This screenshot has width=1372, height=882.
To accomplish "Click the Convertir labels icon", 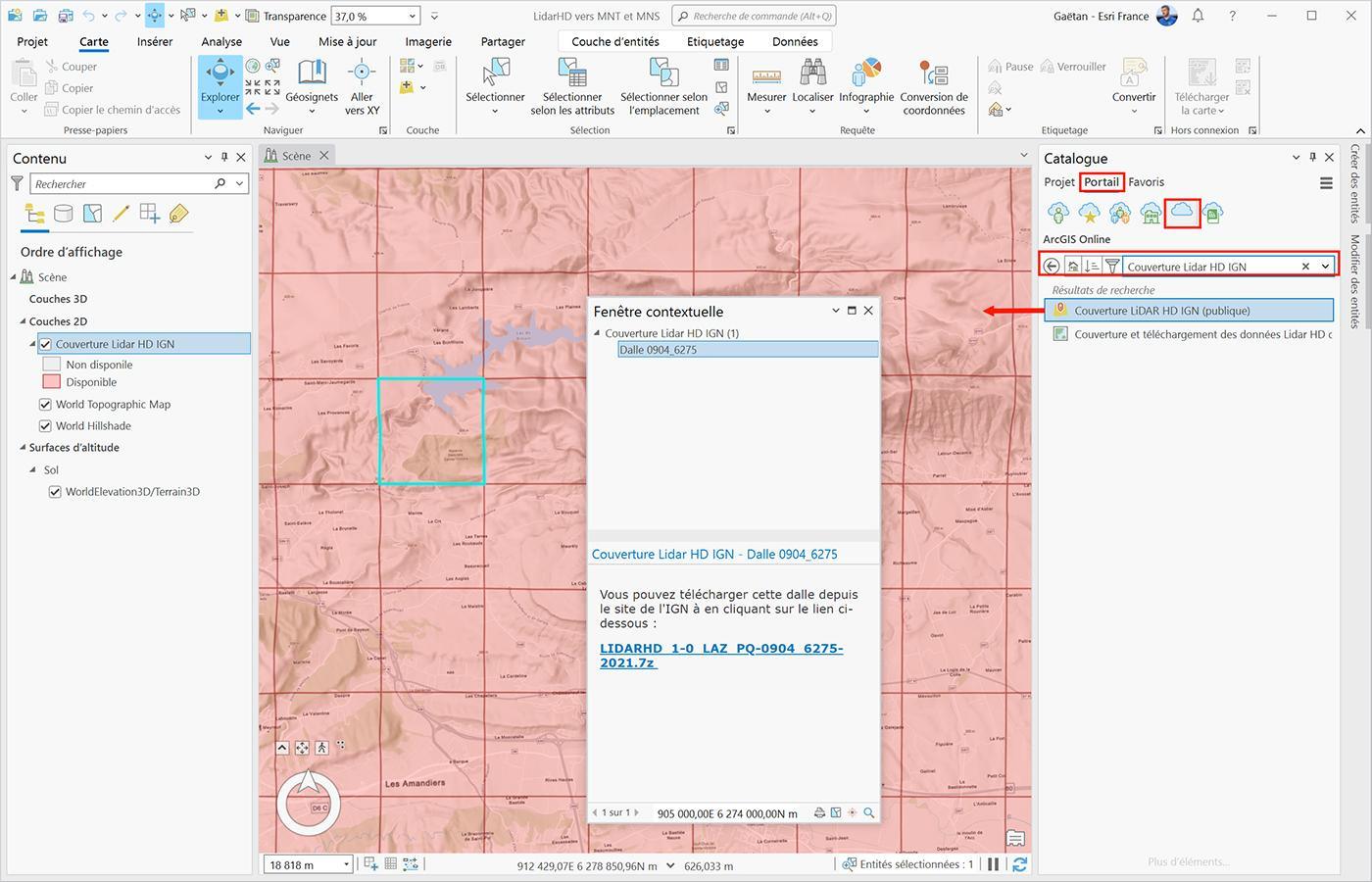I will pos(1134,80).
